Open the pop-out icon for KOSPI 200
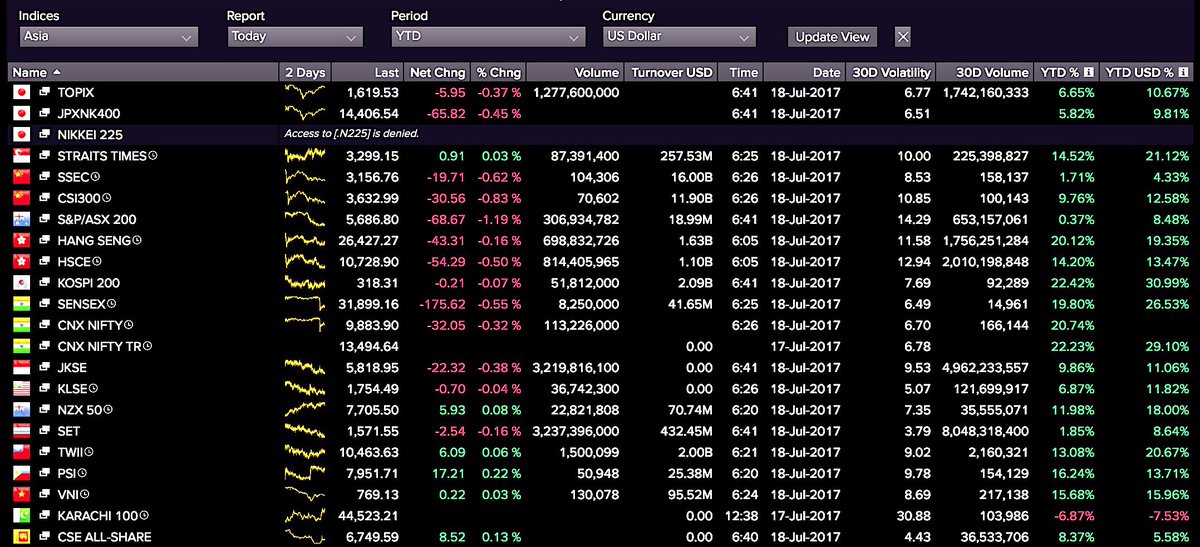Screen dimensions: 1200x547 (45, 282)
